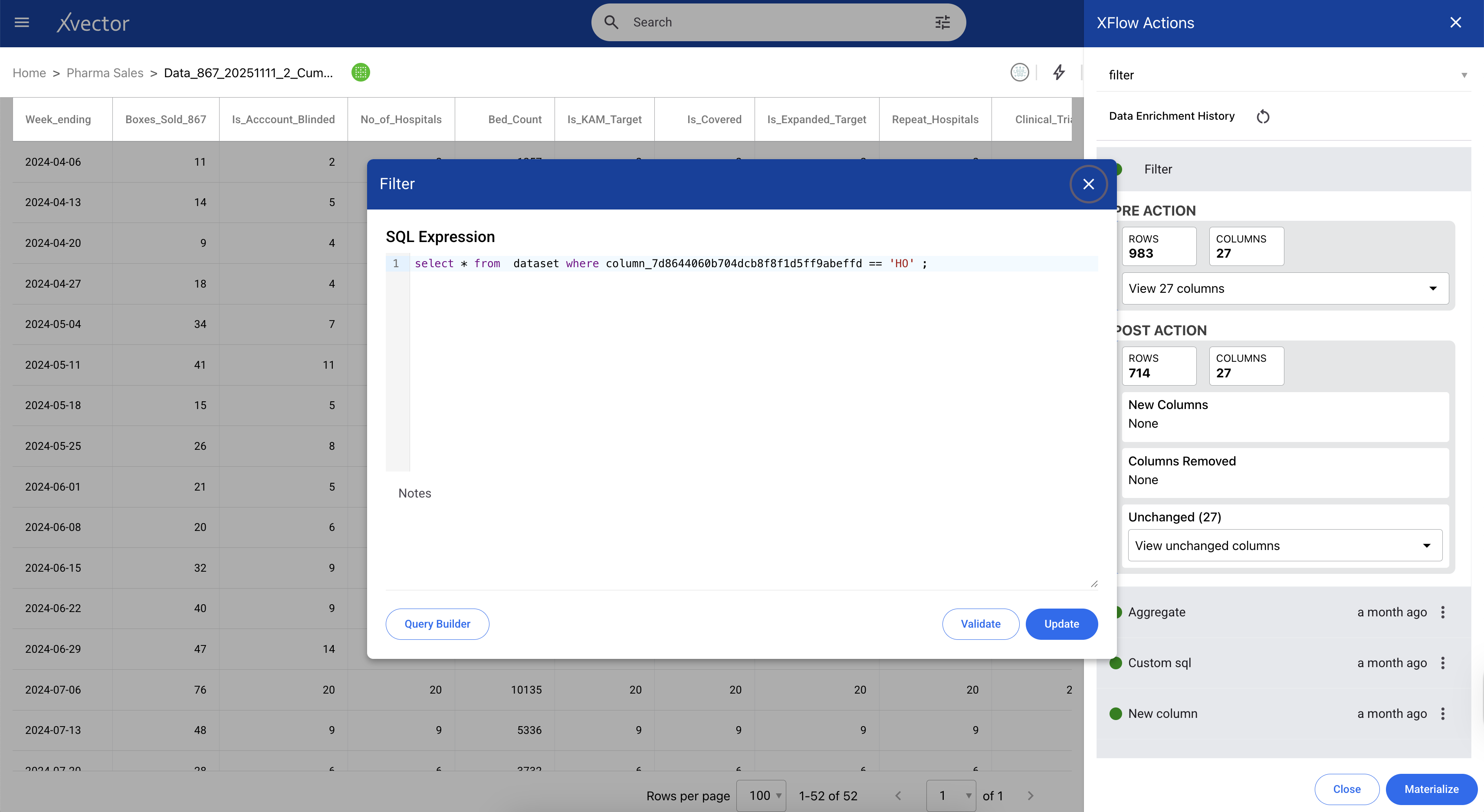This screenshot has height=812, width=1484.
Task: Refresh Data Enrichment History
Action: pos(1263,116)
